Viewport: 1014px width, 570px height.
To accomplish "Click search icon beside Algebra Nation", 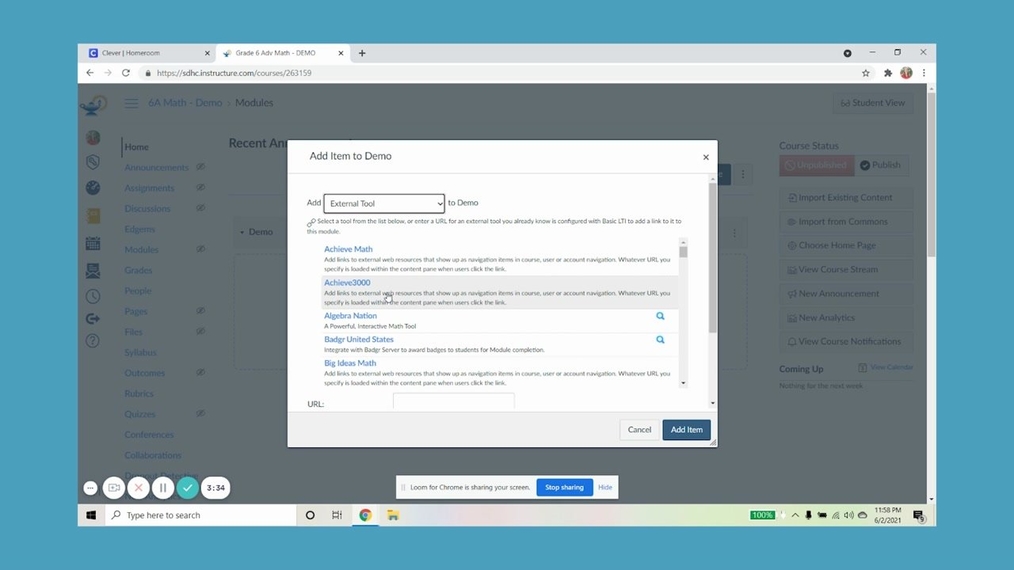I will point(660,316).
